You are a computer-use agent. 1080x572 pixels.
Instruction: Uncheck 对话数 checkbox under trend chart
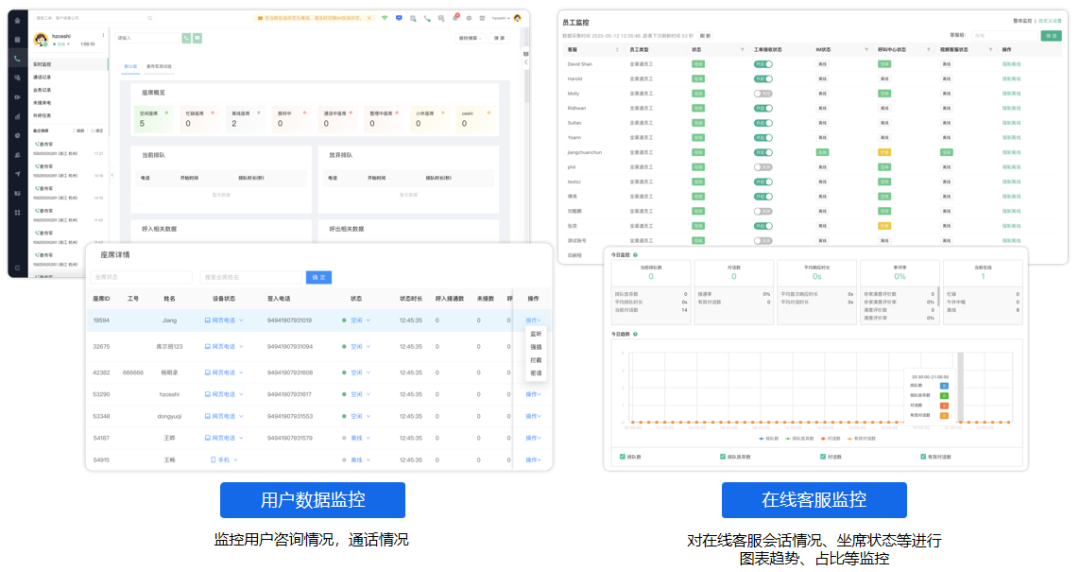(x=823, y=456)
